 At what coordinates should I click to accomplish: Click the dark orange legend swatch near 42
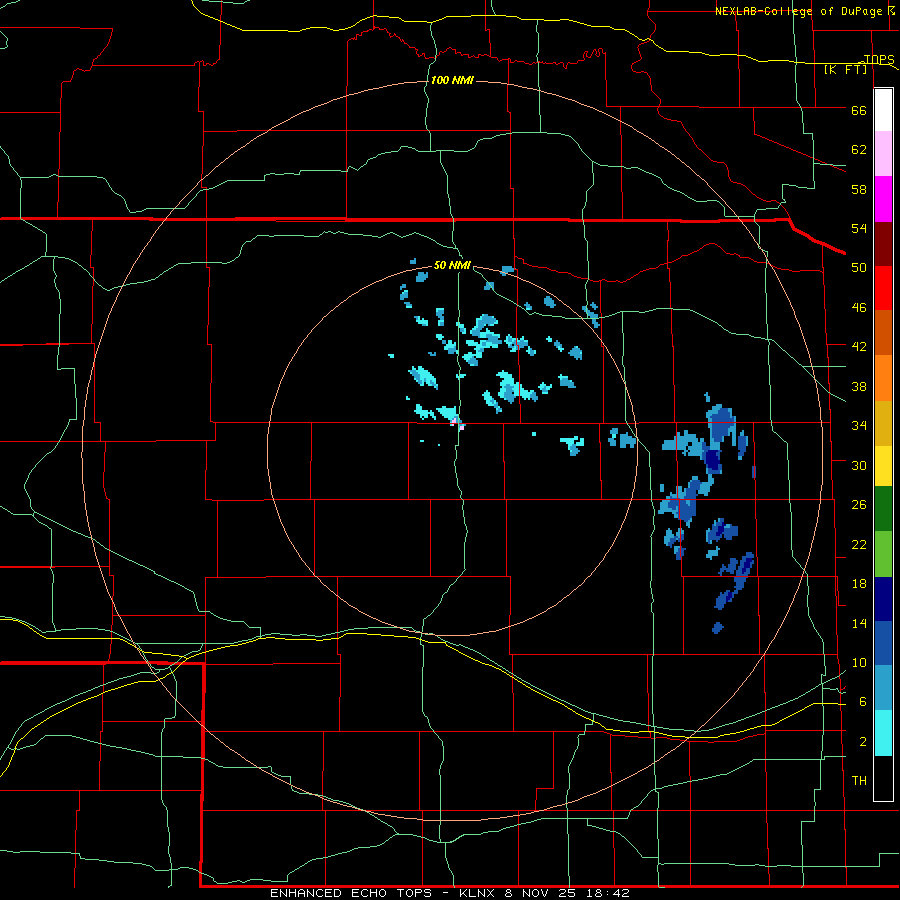click(883, 333)
